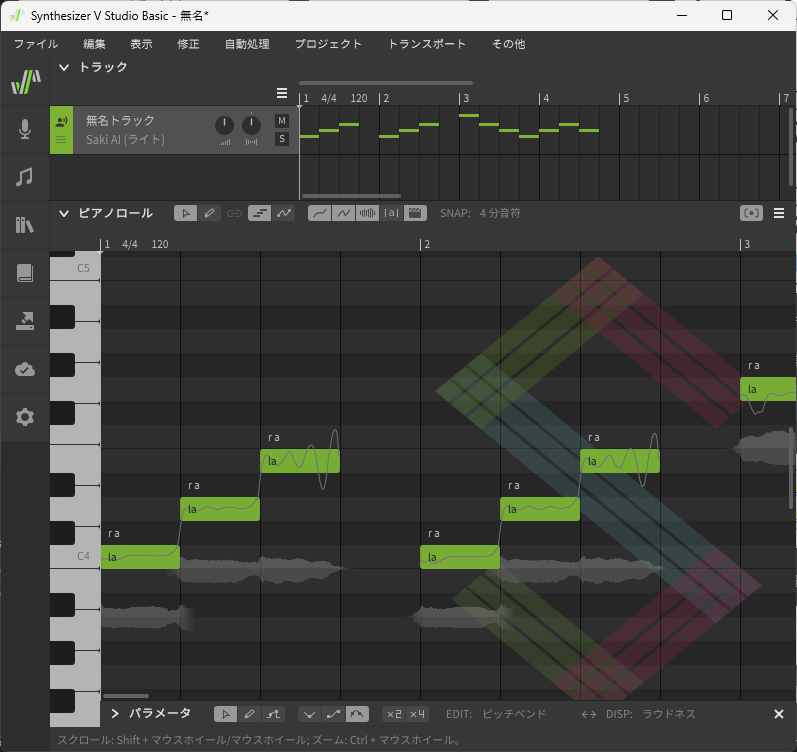
Task: Click the x2 parameter scale button
Action: (394, 714)
